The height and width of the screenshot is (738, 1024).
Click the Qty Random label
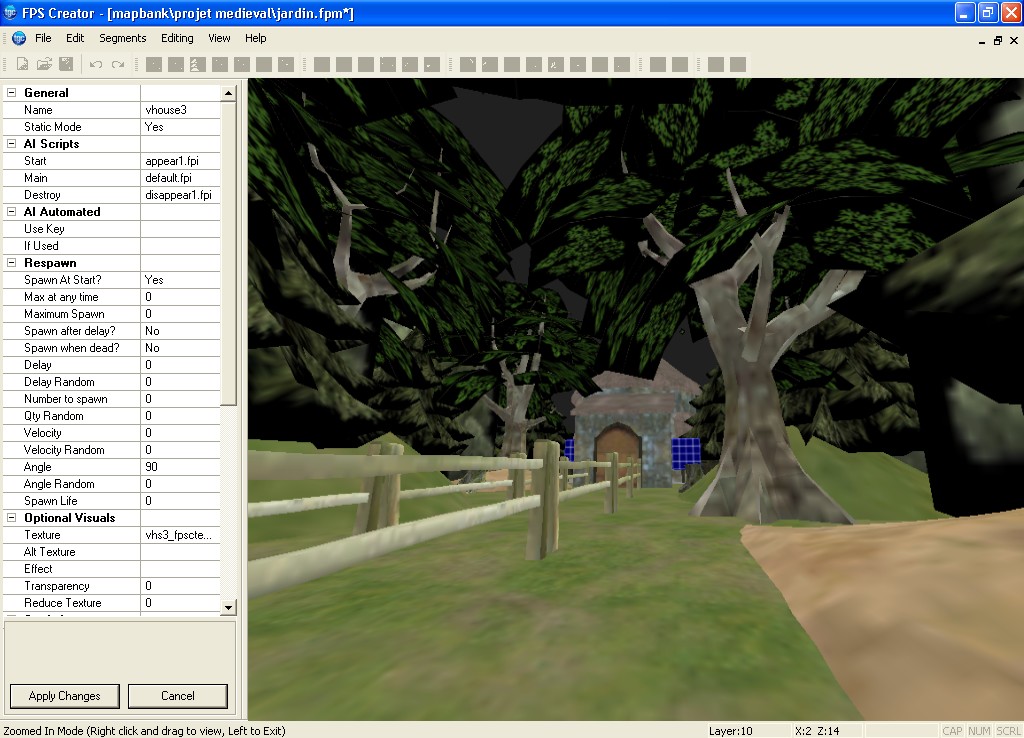pos(54,416)
